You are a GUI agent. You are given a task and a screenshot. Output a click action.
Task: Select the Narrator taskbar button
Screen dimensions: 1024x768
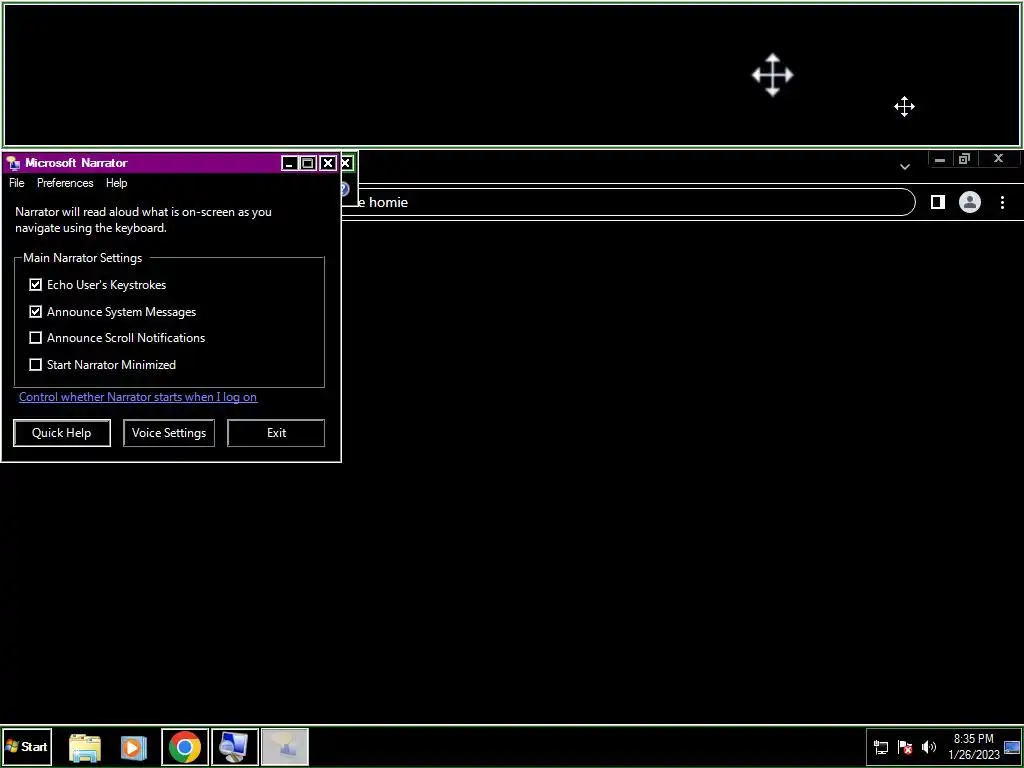285,747
